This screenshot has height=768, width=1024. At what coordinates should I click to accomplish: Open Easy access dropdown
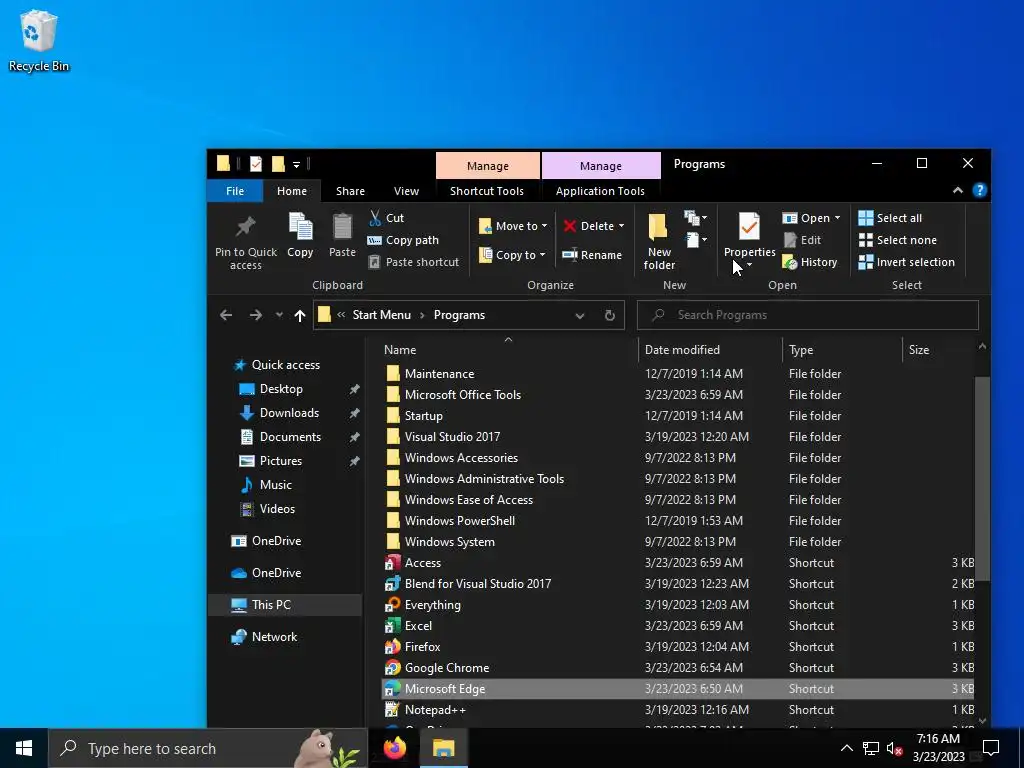[x=696, y=240]
